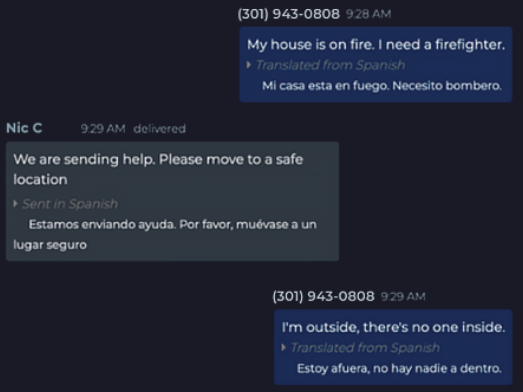Screen dimensions: 523x392
Task: Click the first (301) 943-0808 phone number
Action: coord(289,14)
